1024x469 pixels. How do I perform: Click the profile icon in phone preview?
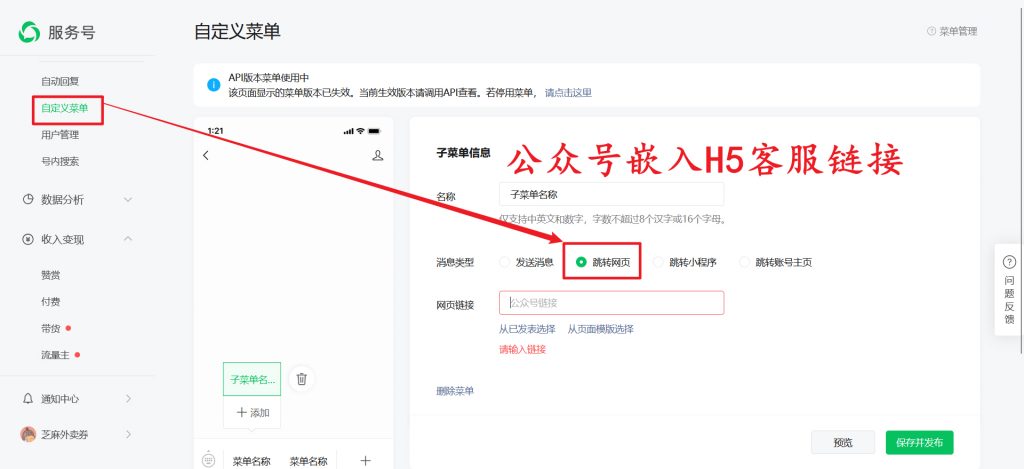point(377,155)
